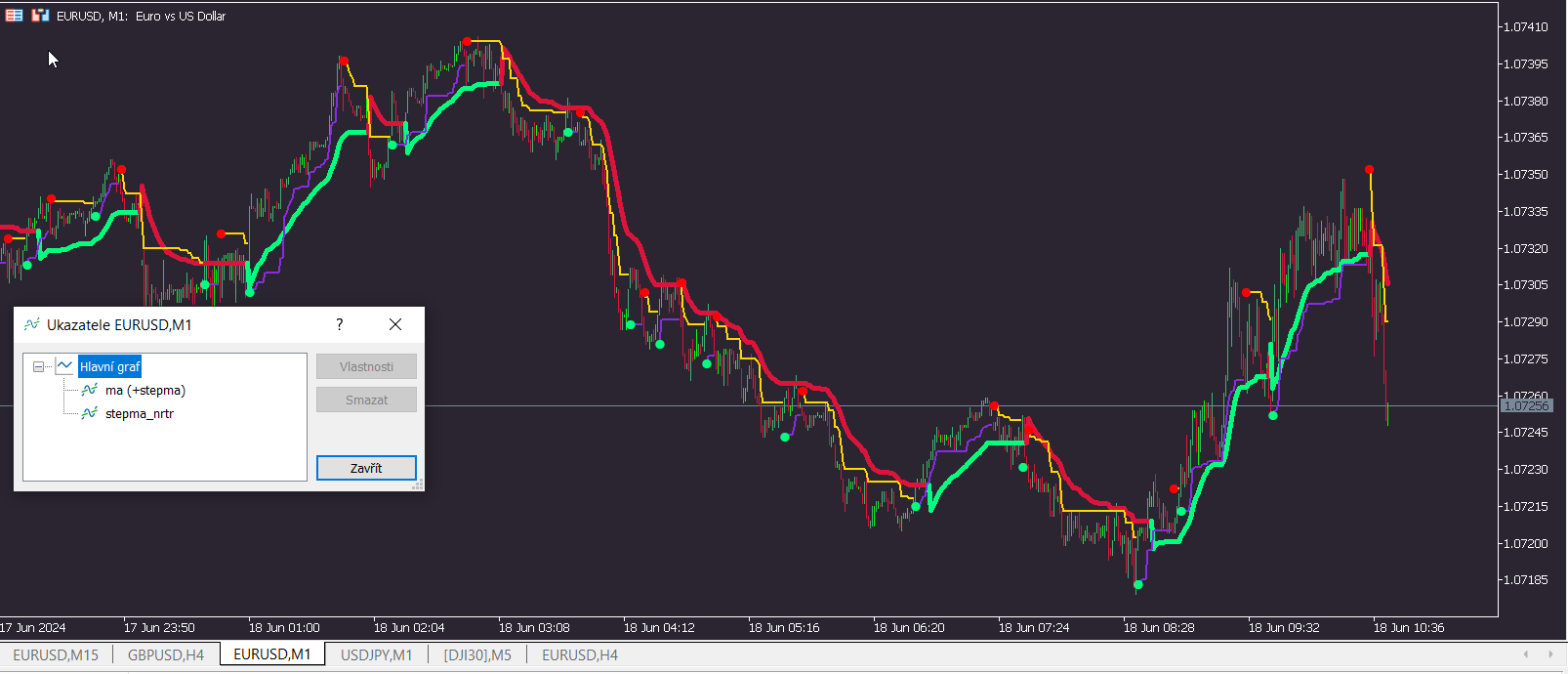1568x674 pixels.
Task: Click price scale value 1.07305
Action: (1526, 285)
